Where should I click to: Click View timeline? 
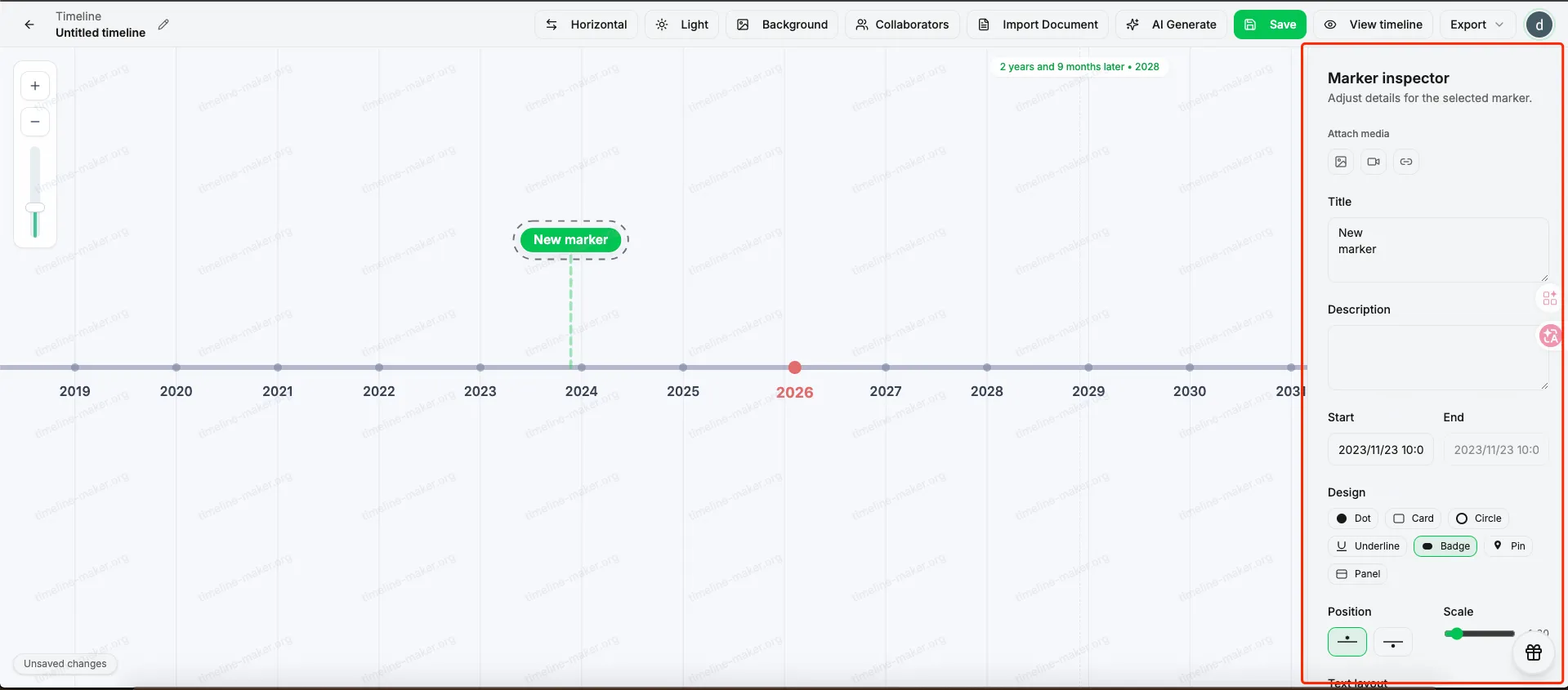1374,24
